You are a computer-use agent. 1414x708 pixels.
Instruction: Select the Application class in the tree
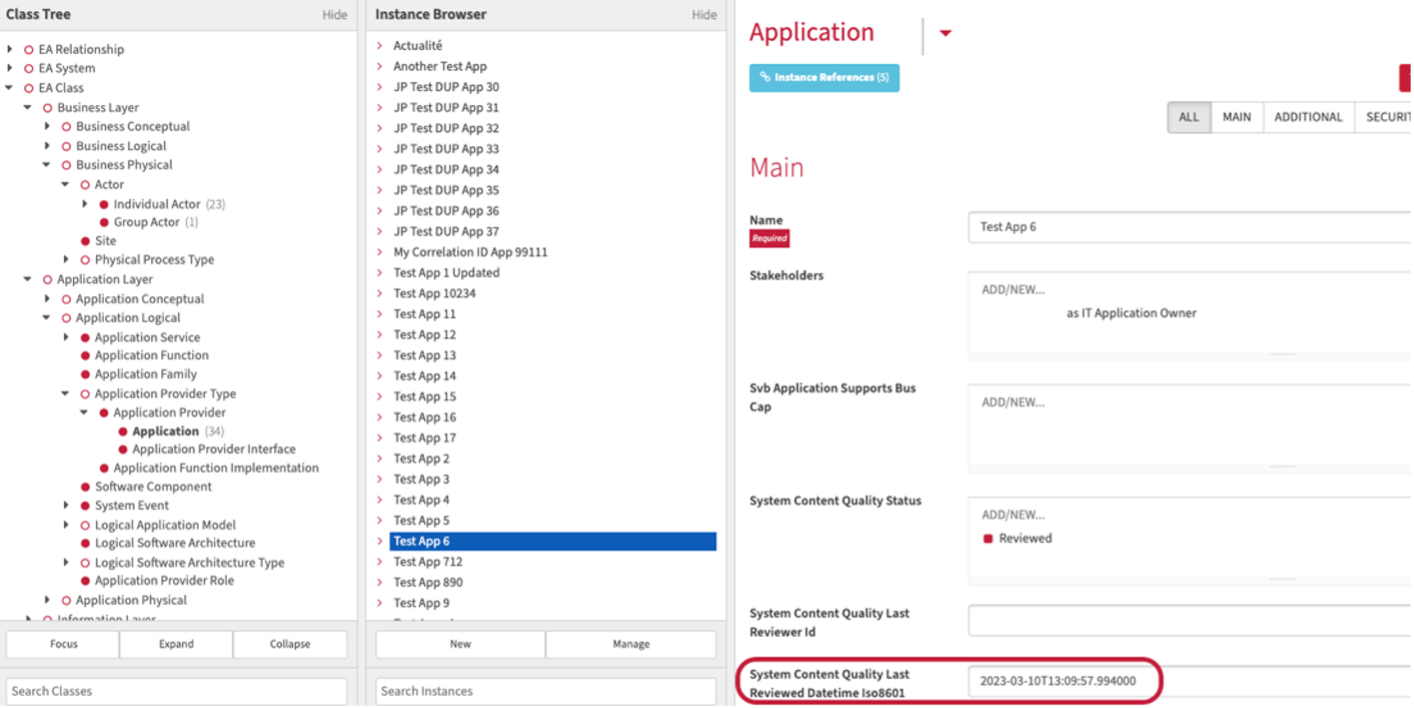[x=165, y=432]
